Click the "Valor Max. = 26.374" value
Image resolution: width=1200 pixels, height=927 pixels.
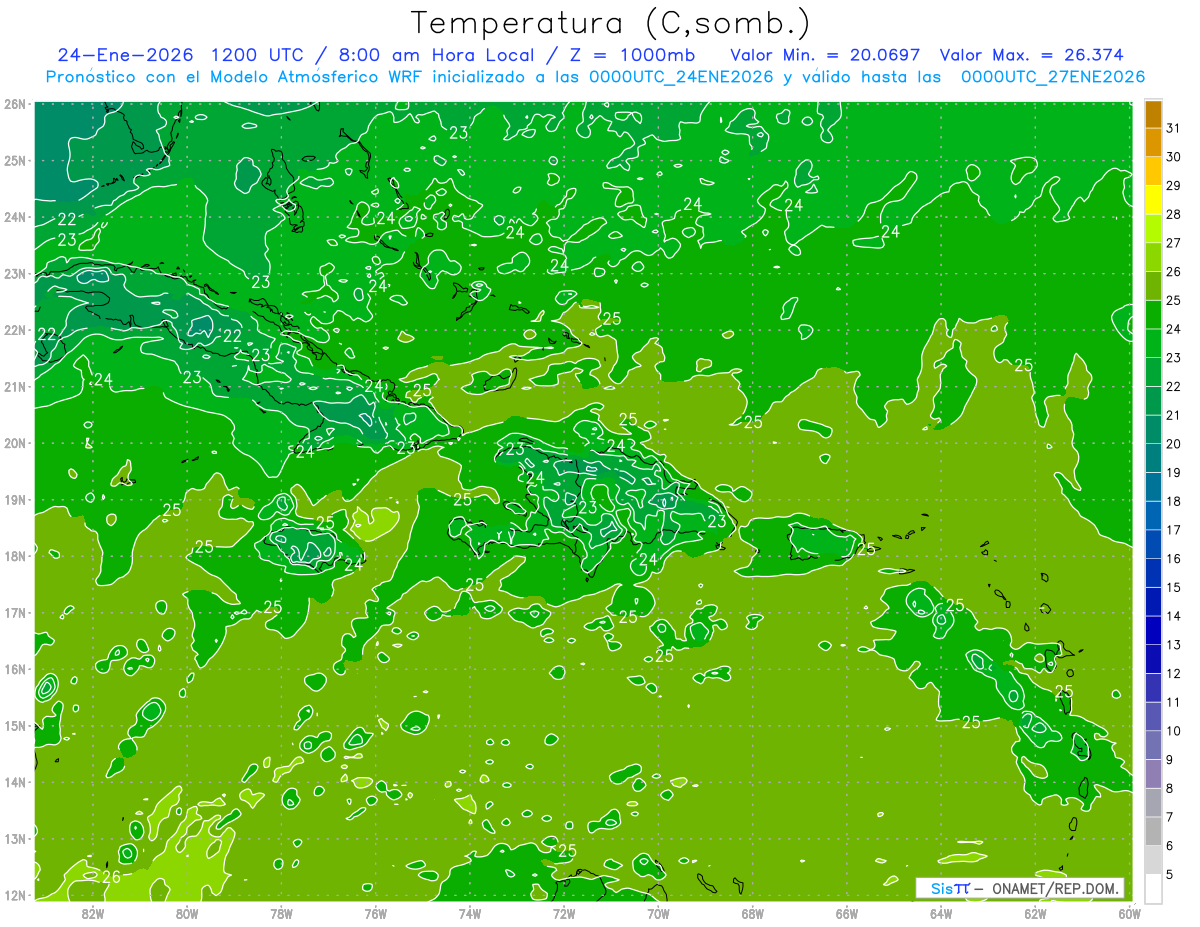tap(1030, 54)
